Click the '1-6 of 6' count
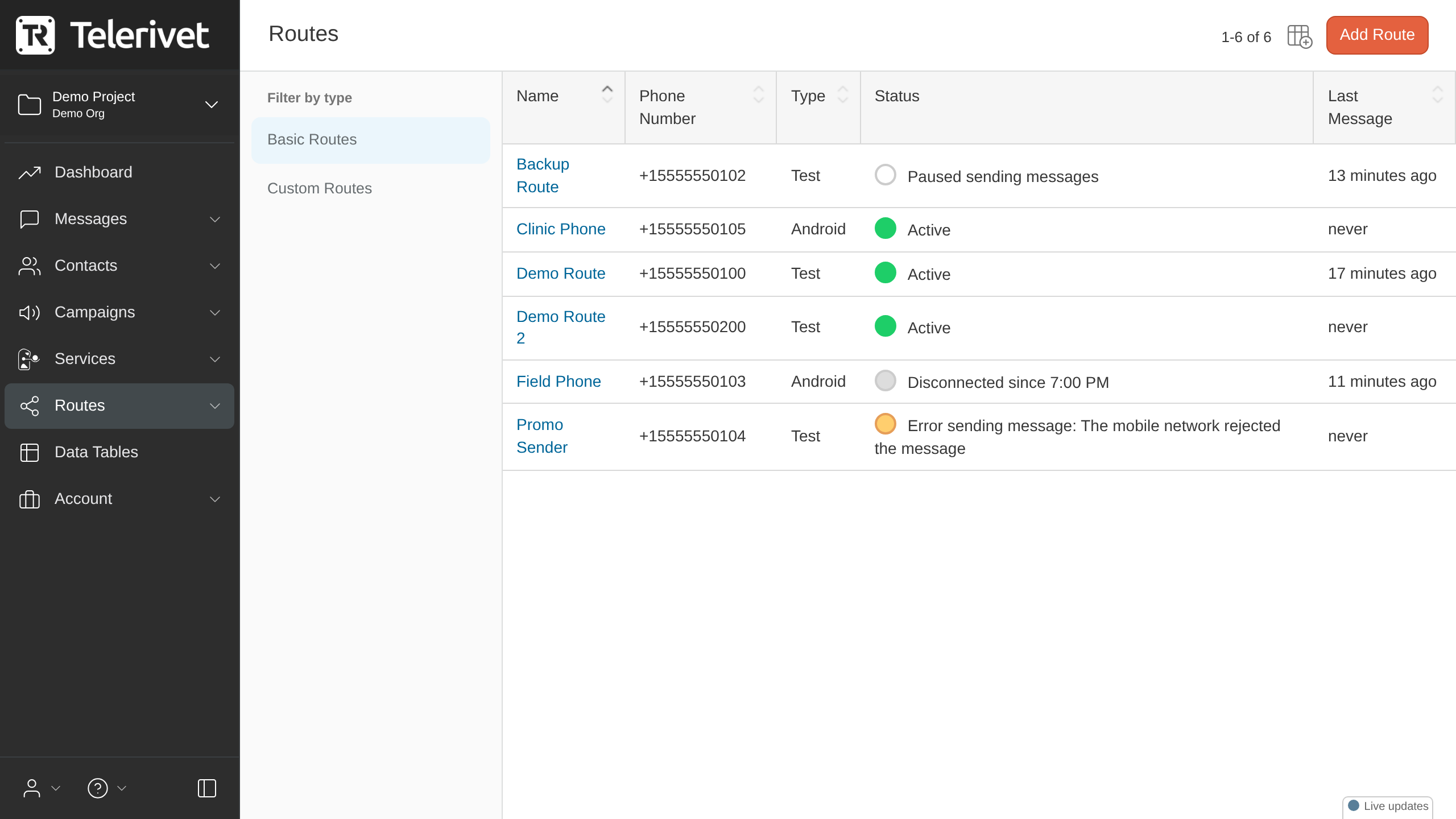This screenshot has width=1456, height=819. (x=1246, y=38)
